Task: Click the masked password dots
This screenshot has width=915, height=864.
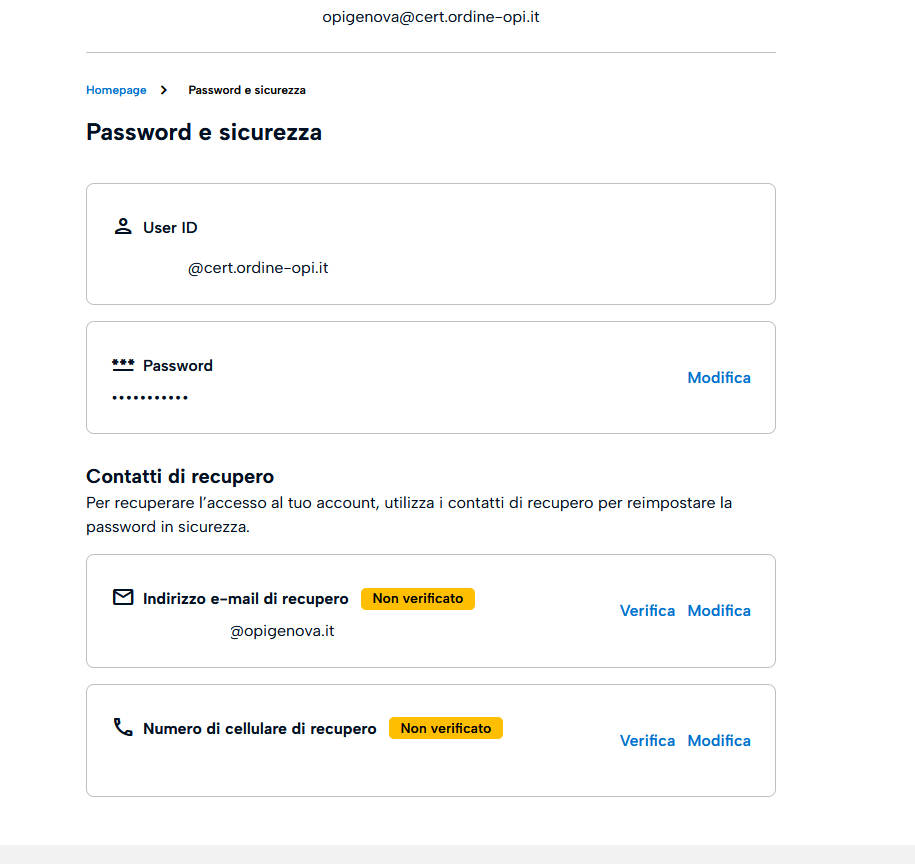Action: click(x=150, y=398)
